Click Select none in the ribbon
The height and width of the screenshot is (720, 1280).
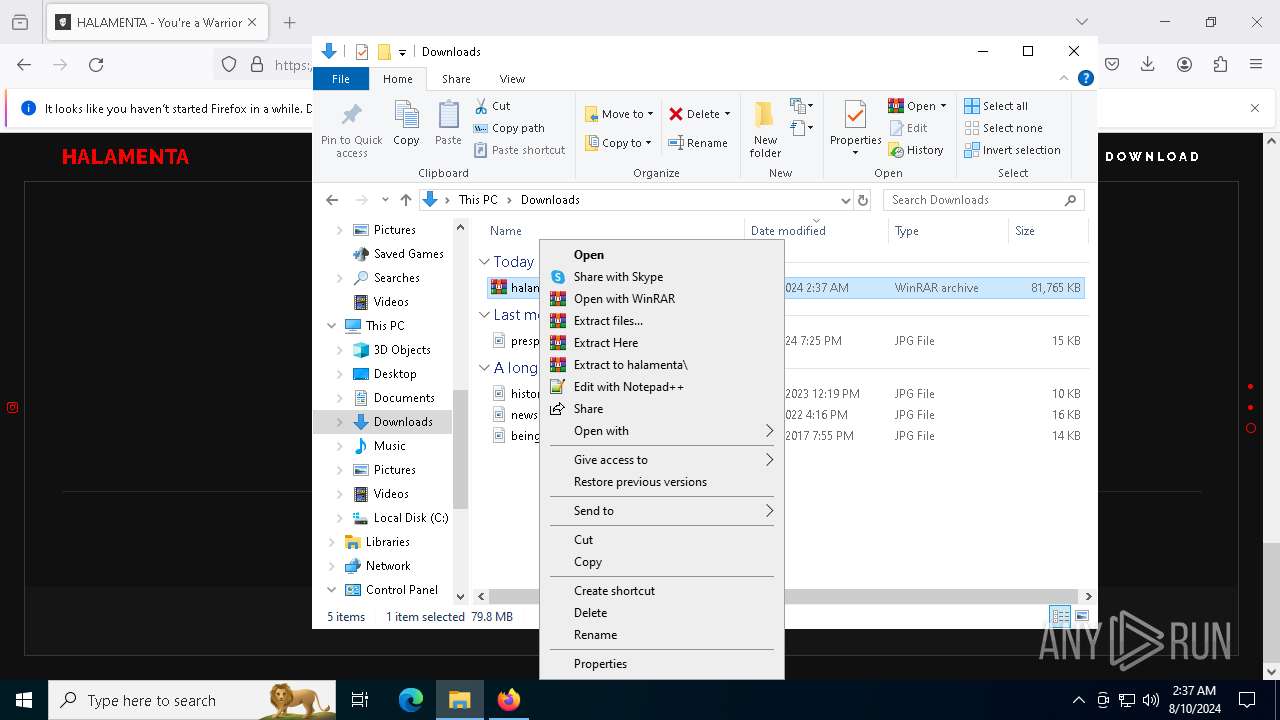pyautogui.click(x=1003, y=128)
